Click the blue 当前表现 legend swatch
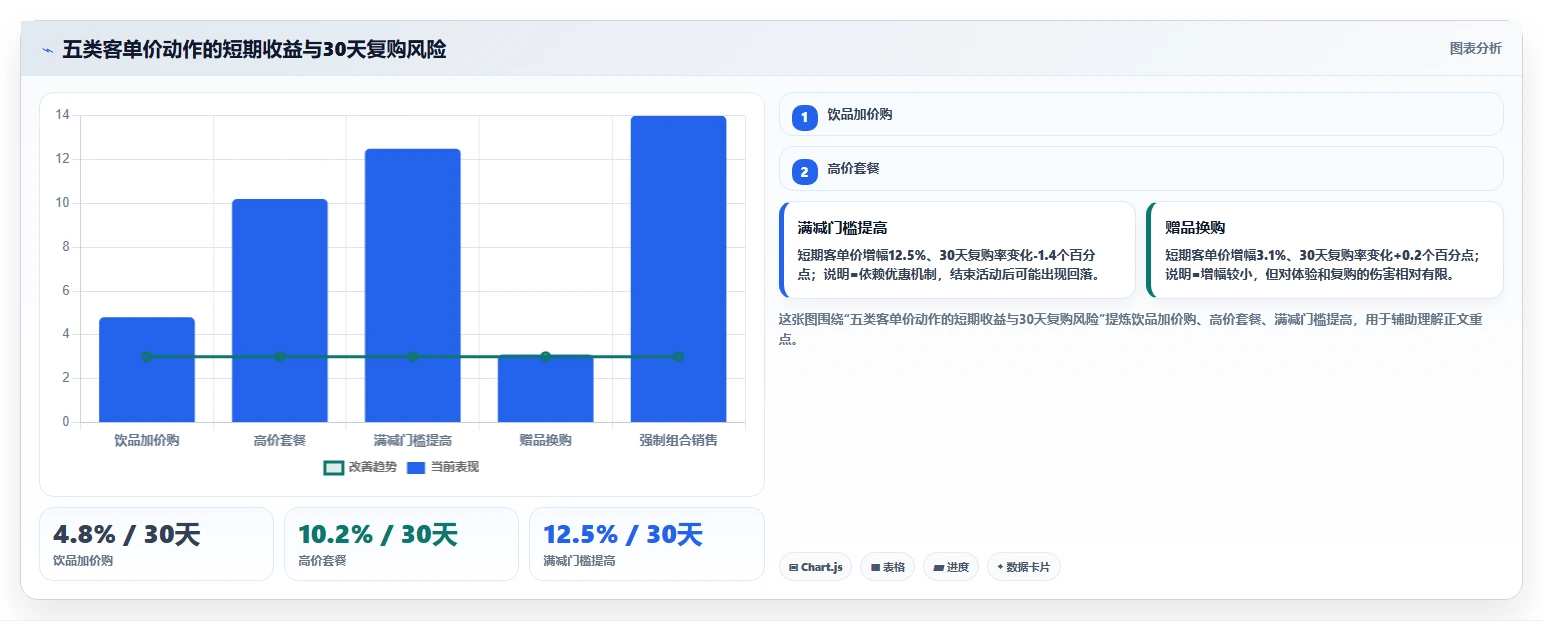The image size is (1543, 621). click(417, 468)
